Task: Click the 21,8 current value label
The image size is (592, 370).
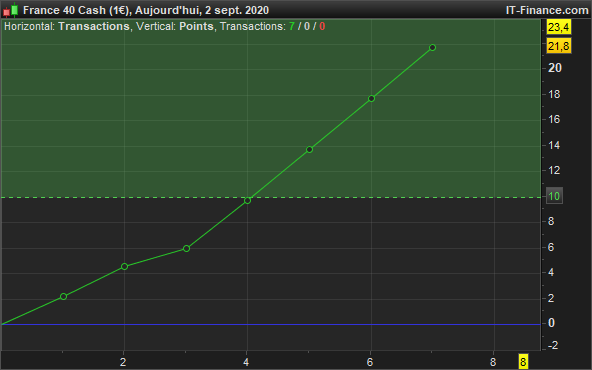Action: point(558,46)
